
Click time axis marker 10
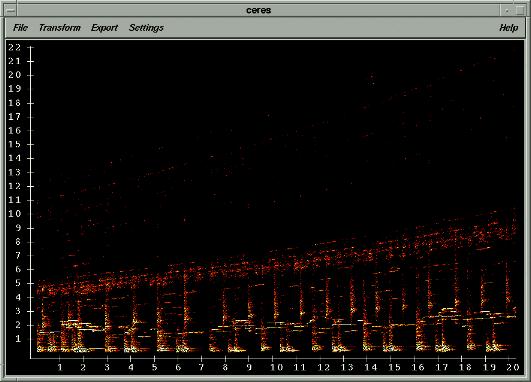point(276,367)
